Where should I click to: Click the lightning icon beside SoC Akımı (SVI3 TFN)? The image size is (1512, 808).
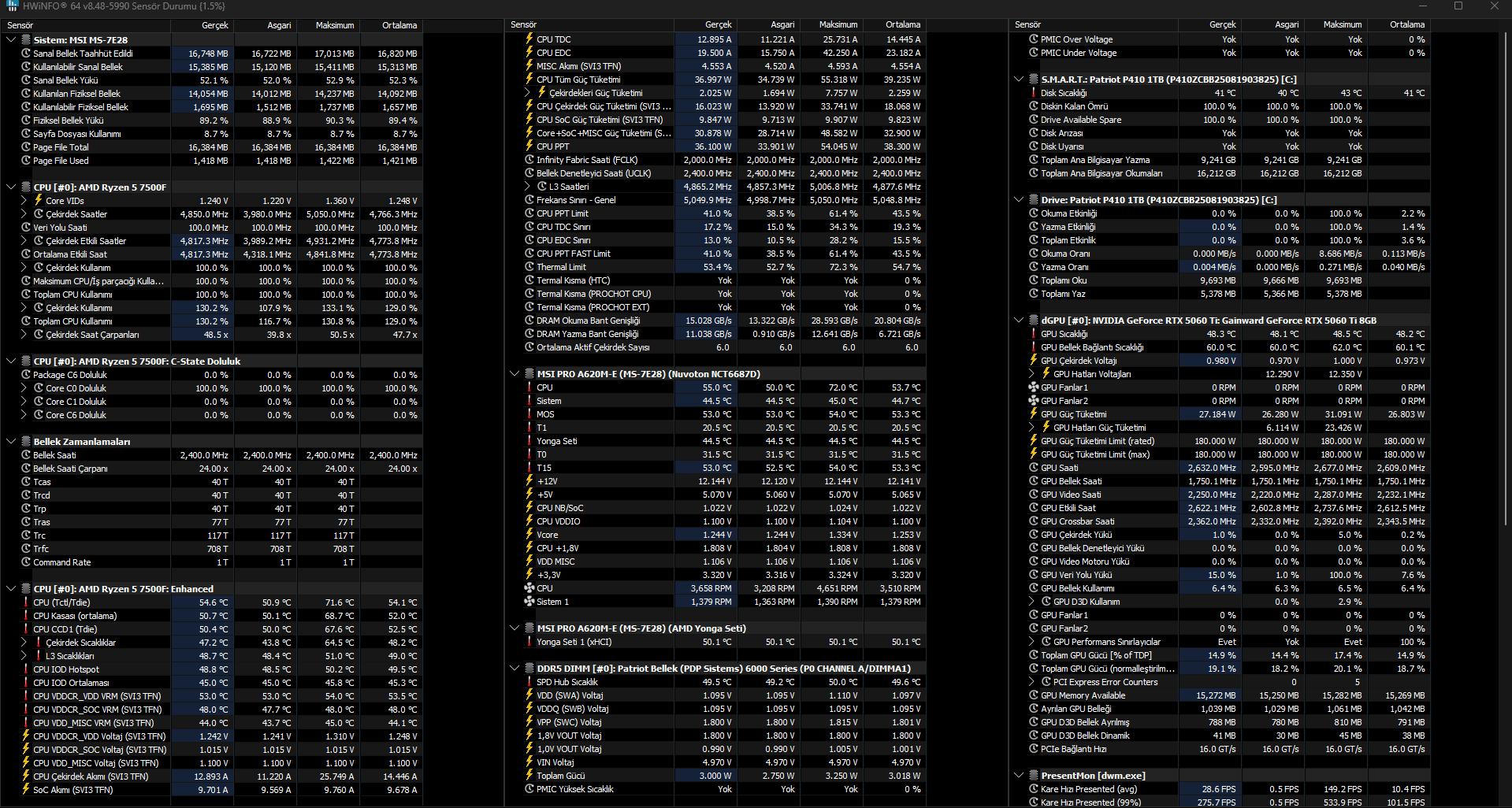click(x=26, y=790)
